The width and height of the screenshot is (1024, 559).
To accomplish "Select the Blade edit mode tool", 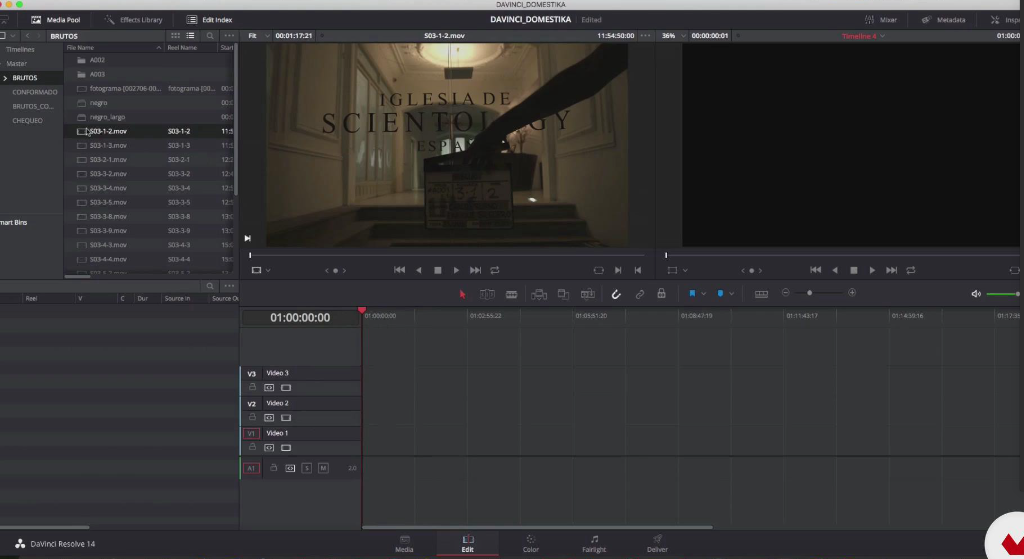I will 511,295.
